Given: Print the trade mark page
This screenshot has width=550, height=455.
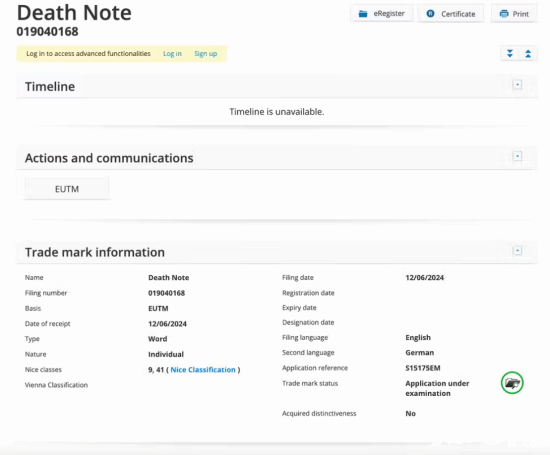Looking at the screenshot, I should click(x=514, y=14).
